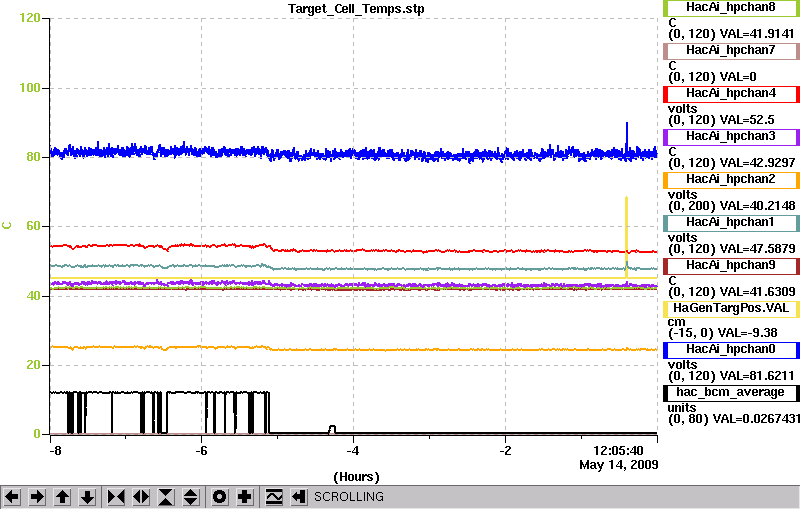
Task: Click the VAL=-9.38 reading for HaGenTargPos
Action: click(x=747, y=333)
